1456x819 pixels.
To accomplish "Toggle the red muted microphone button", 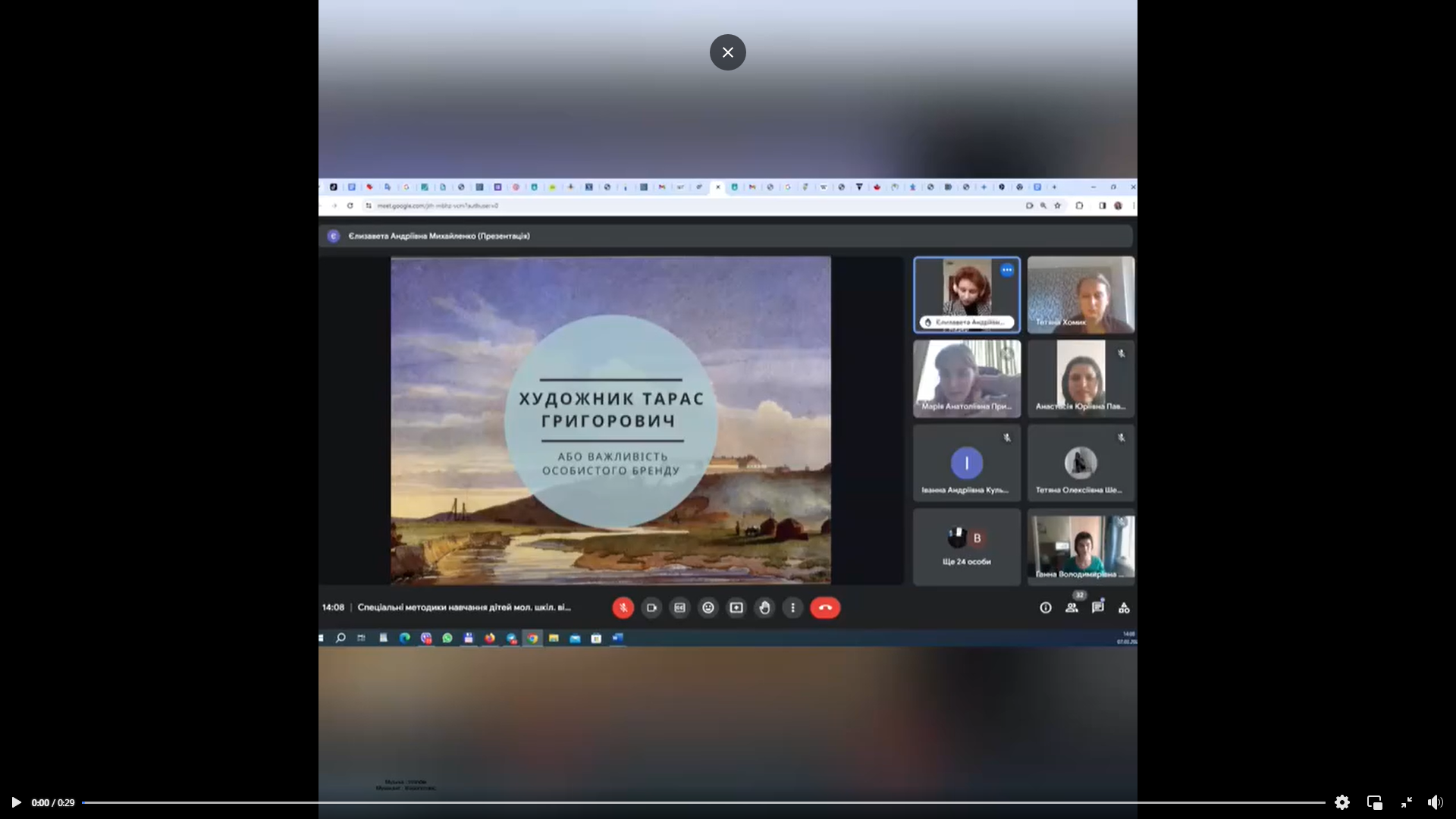I will [x=623, y=607].
